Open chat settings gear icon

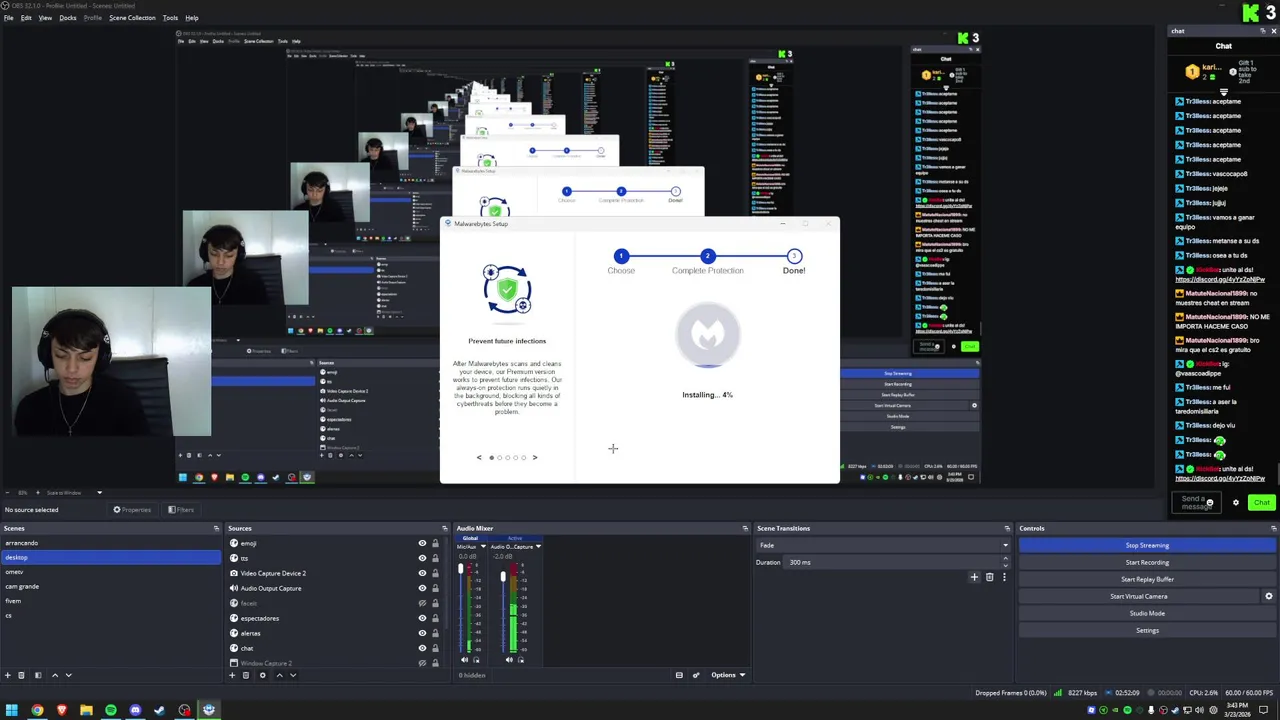point(1236,503)
